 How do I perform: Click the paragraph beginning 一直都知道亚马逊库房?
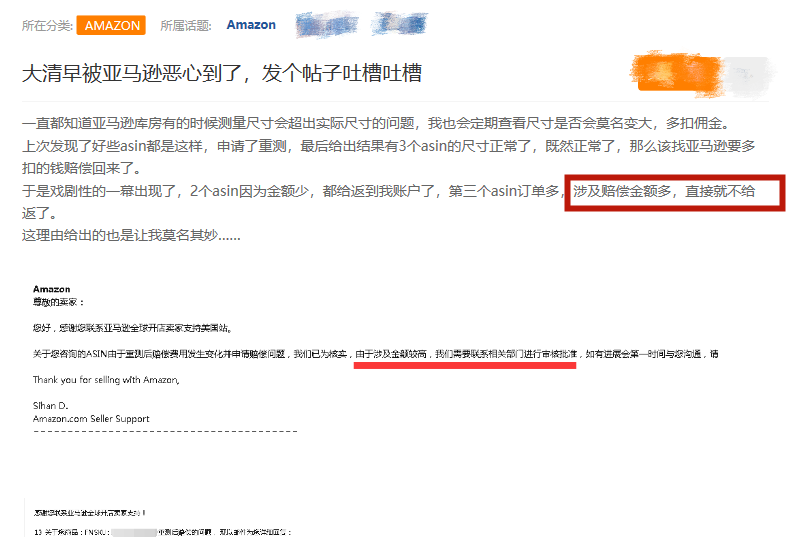[376, 123]
